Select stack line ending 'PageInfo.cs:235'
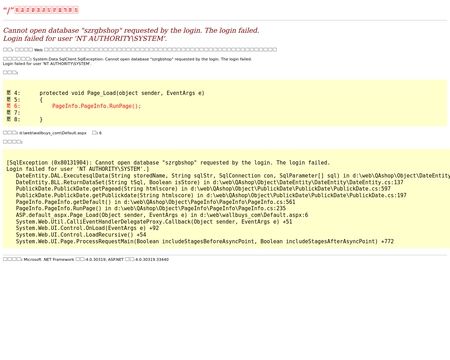This screenshot has height=360, width=450. [151, 208]
